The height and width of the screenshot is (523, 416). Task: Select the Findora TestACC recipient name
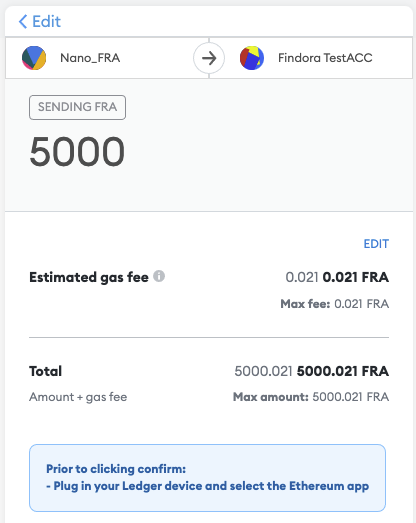click(325, 58)
